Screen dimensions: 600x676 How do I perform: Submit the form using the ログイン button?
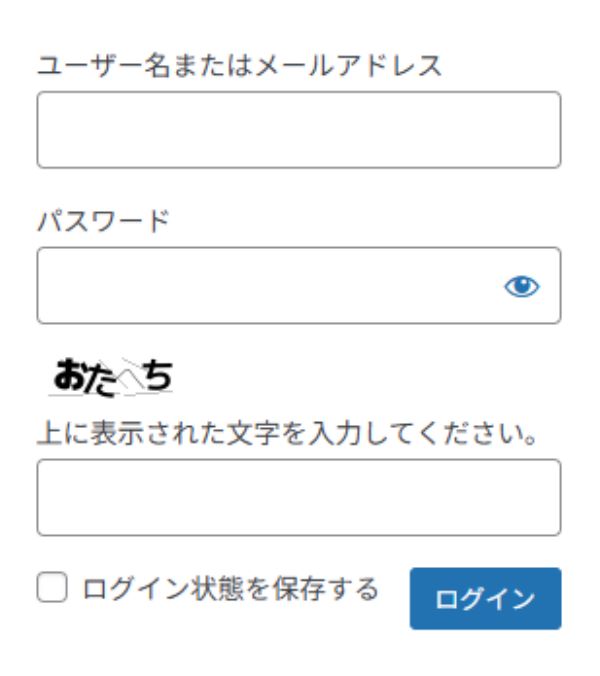pyautogui.click(x=485, y=599)
